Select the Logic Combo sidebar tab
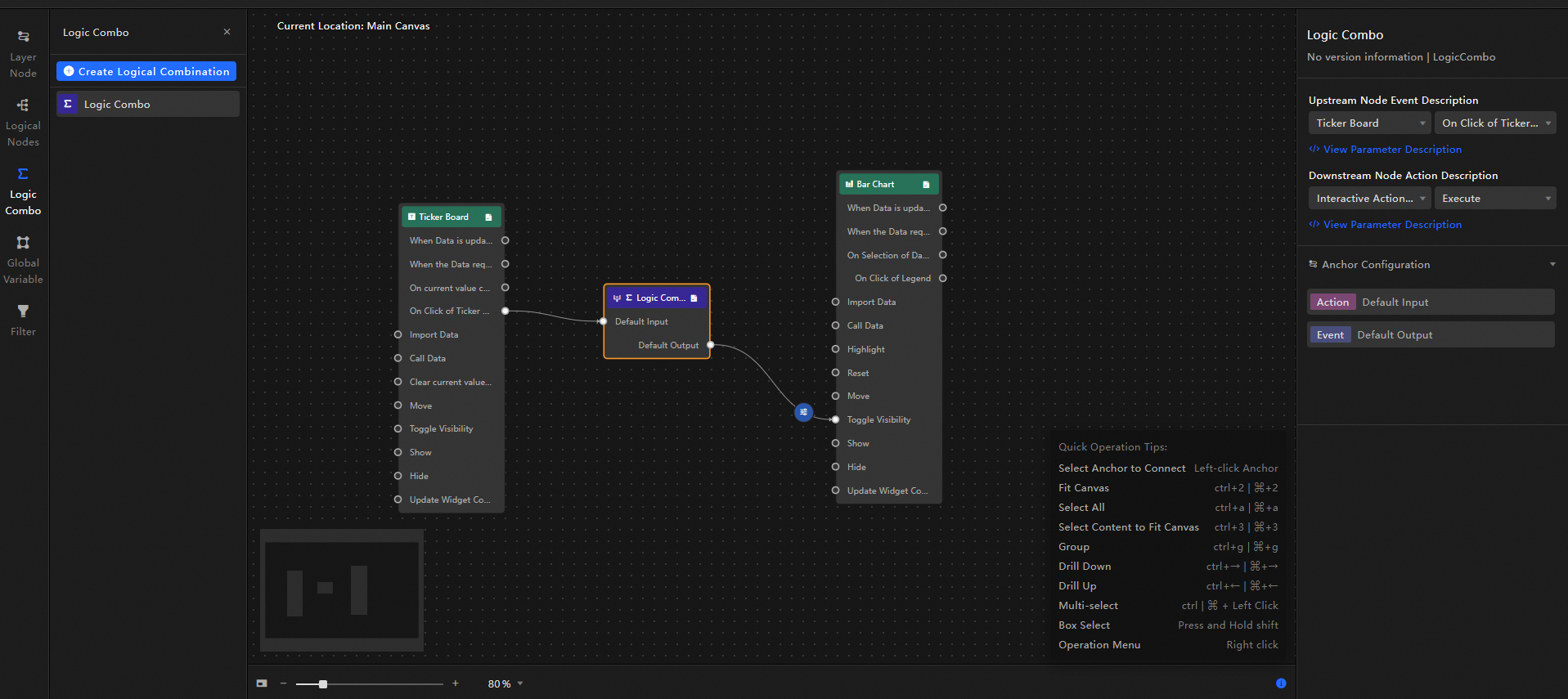Image resolution: width=1568 pixels, height=699 pixels. [23, 191]
